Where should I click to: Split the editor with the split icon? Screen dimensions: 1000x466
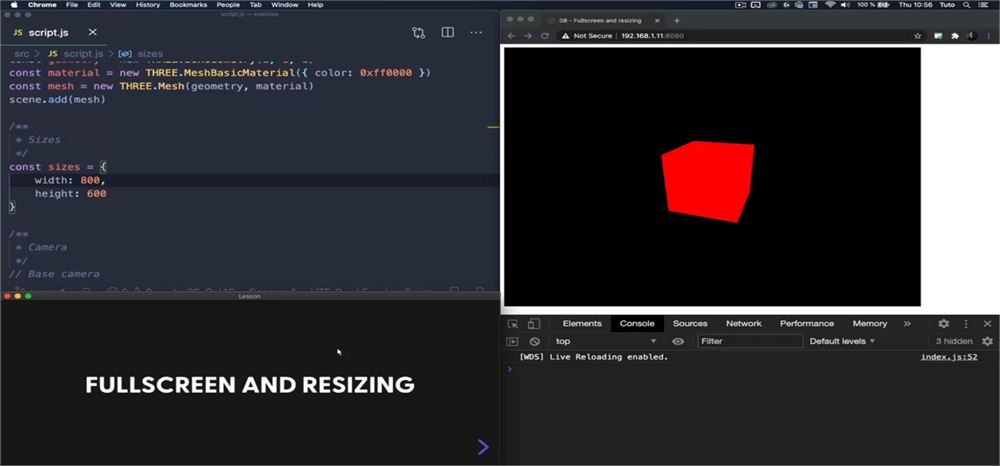click(x=448, y=32)
